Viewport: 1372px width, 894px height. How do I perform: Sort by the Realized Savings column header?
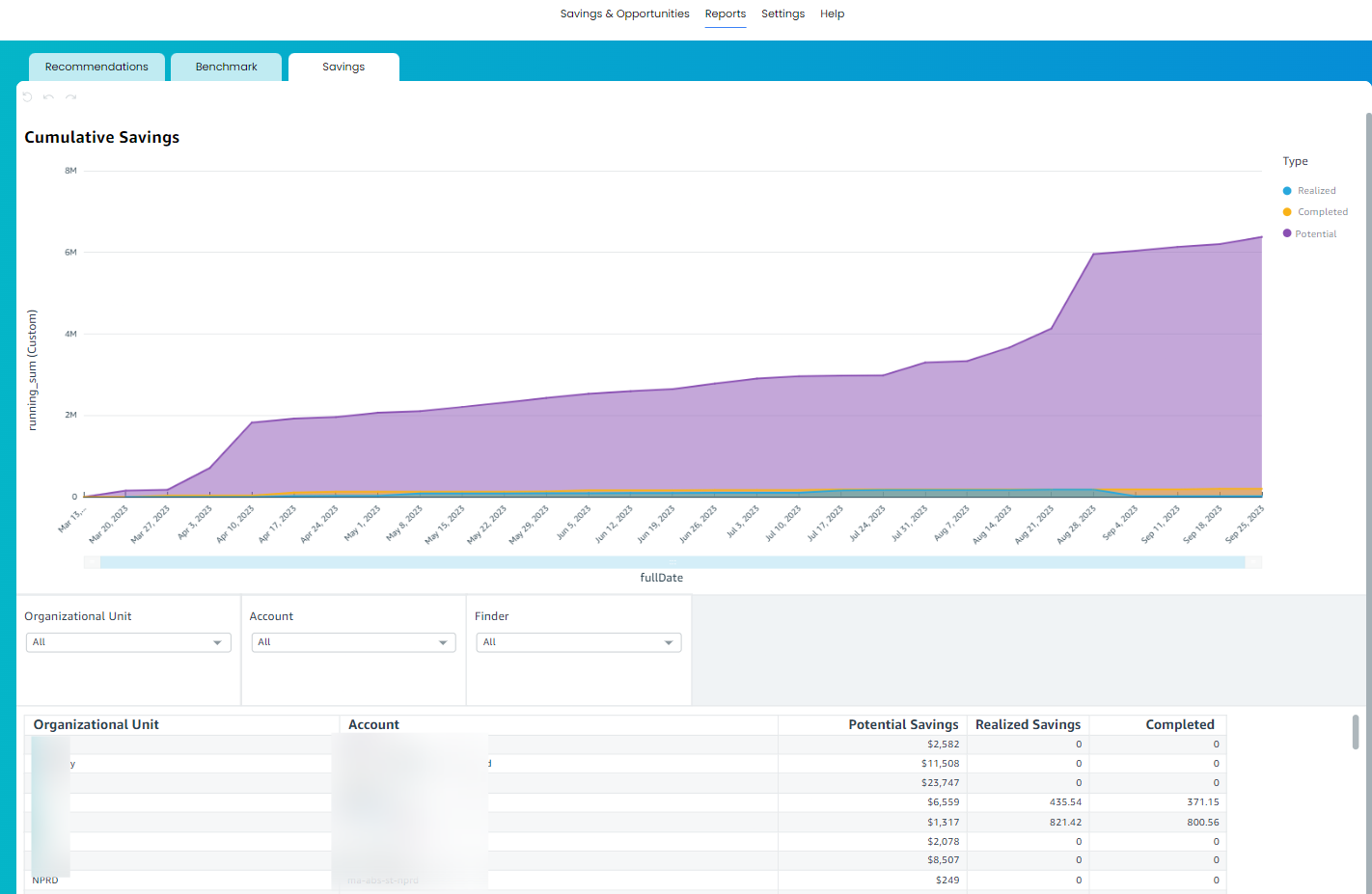pos(1027,724)
